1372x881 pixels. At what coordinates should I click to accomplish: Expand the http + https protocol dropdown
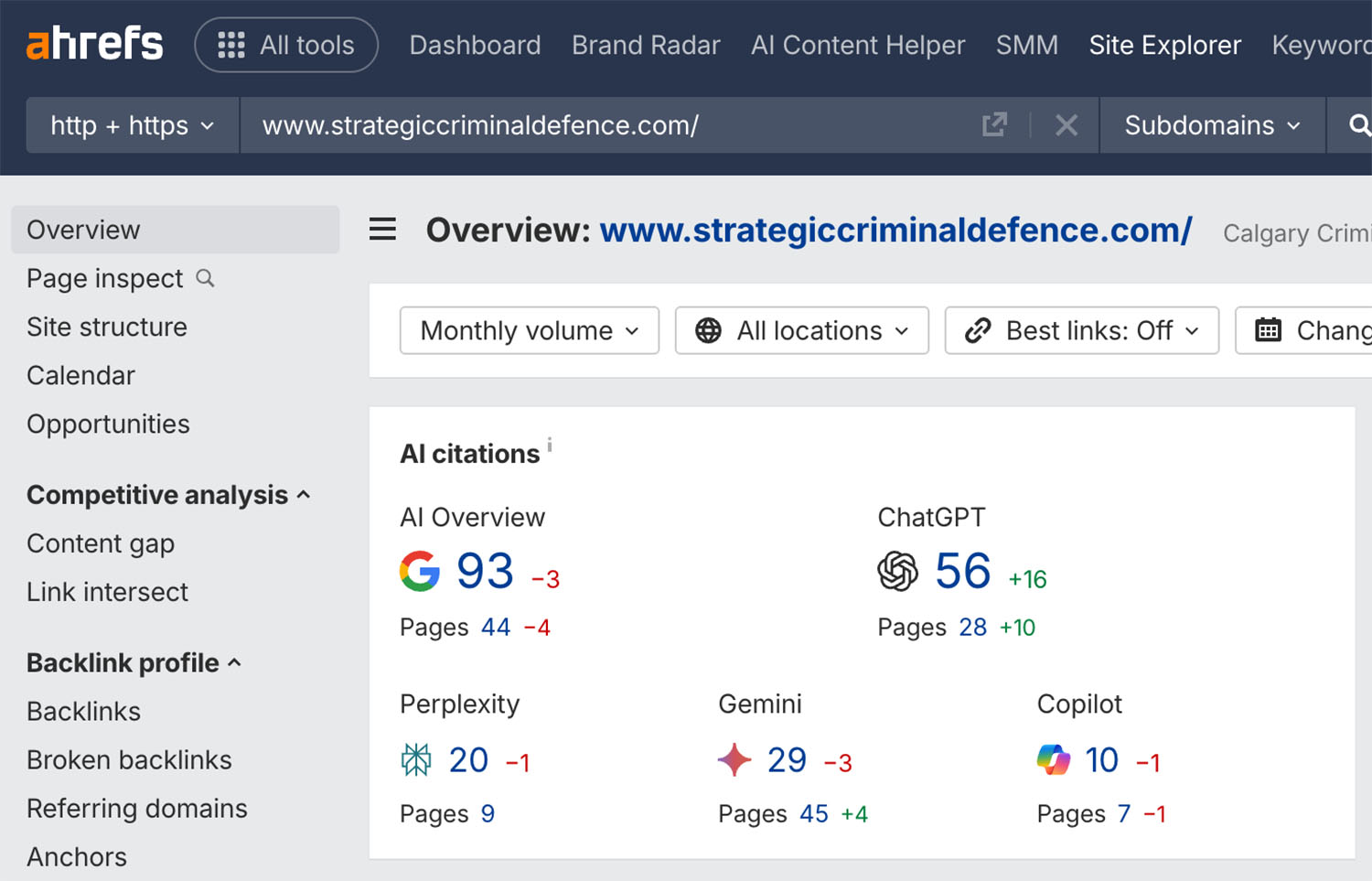(131, 125)
